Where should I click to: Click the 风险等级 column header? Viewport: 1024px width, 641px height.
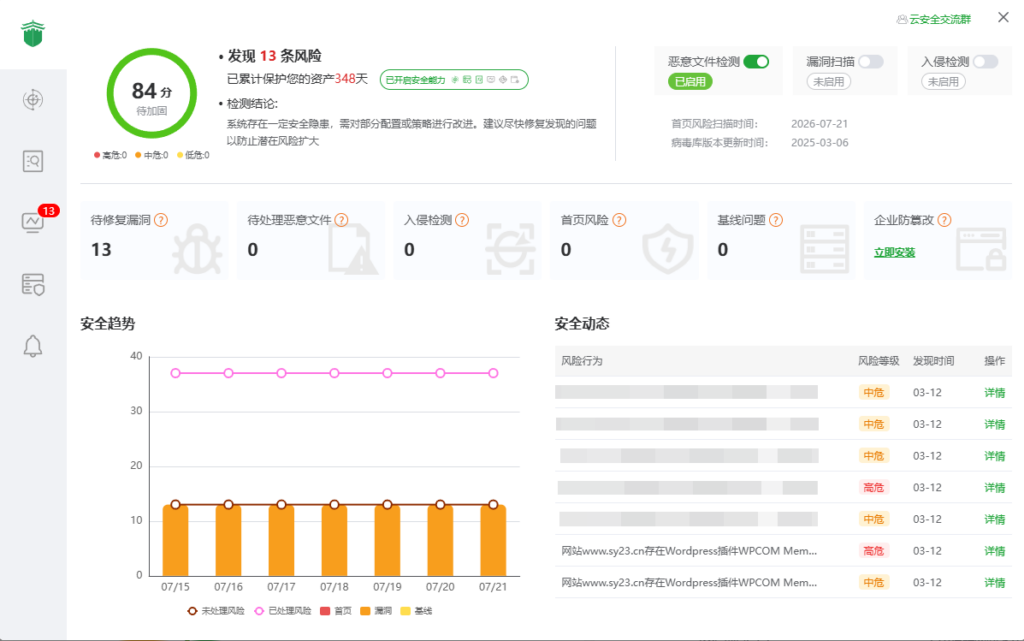[878, 361]
